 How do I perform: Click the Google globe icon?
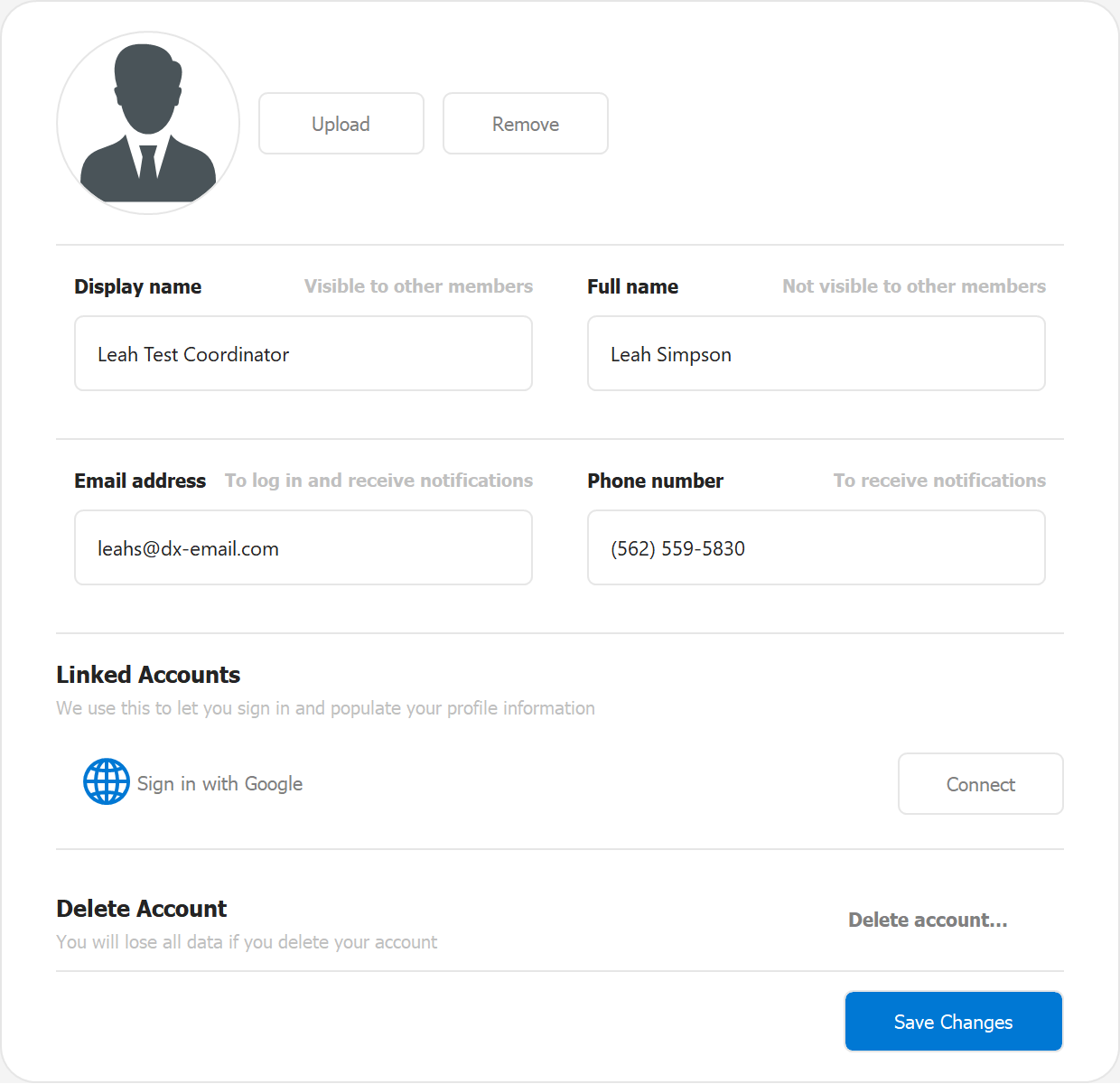tap(107, 781)
